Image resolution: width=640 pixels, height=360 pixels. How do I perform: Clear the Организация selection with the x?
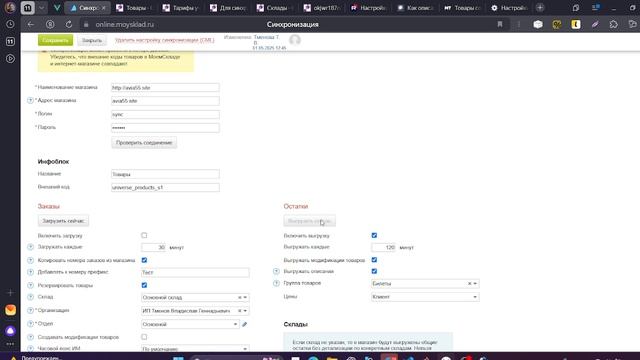[x=240, y=311]
